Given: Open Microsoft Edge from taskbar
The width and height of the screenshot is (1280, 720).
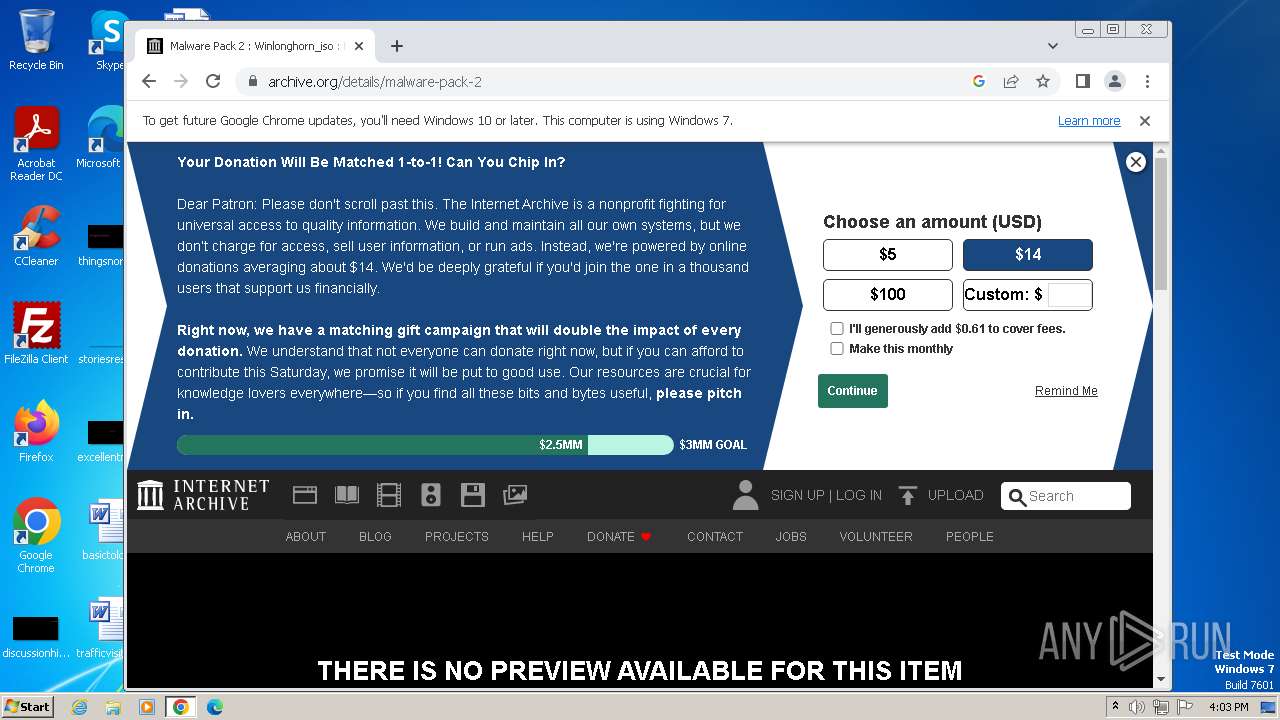Looking at the screenshot, I should 214,707.
